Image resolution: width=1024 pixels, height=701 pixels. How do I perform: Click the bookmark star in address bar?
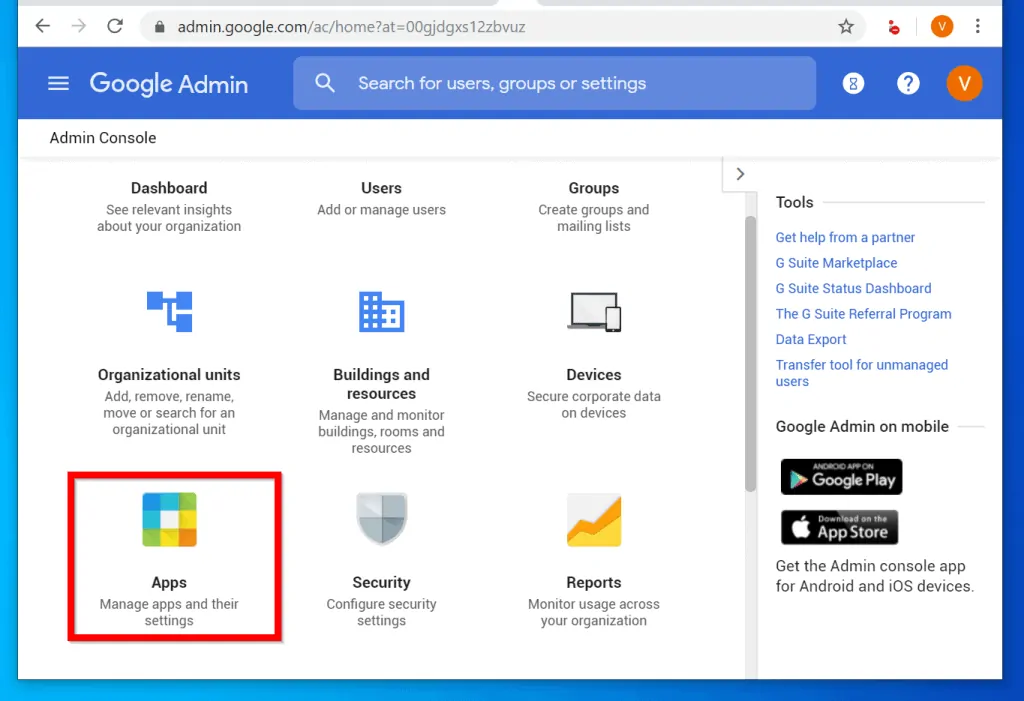point(845,28)
